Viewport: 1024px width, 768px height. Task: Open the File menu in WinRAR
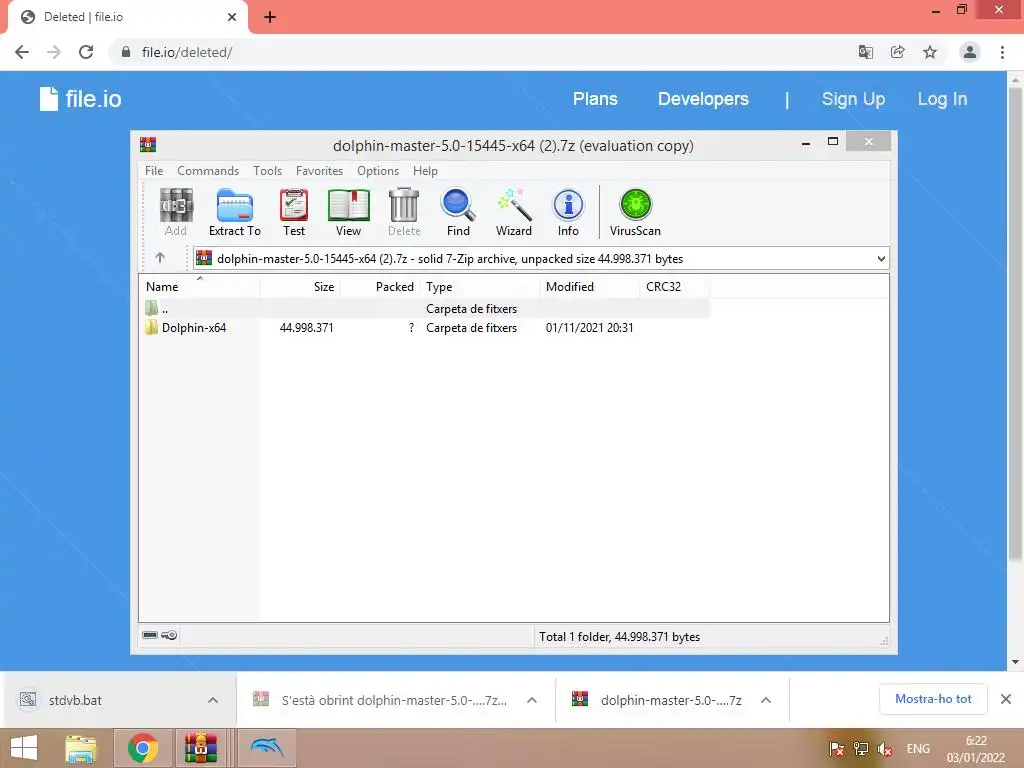pos(154,170)
